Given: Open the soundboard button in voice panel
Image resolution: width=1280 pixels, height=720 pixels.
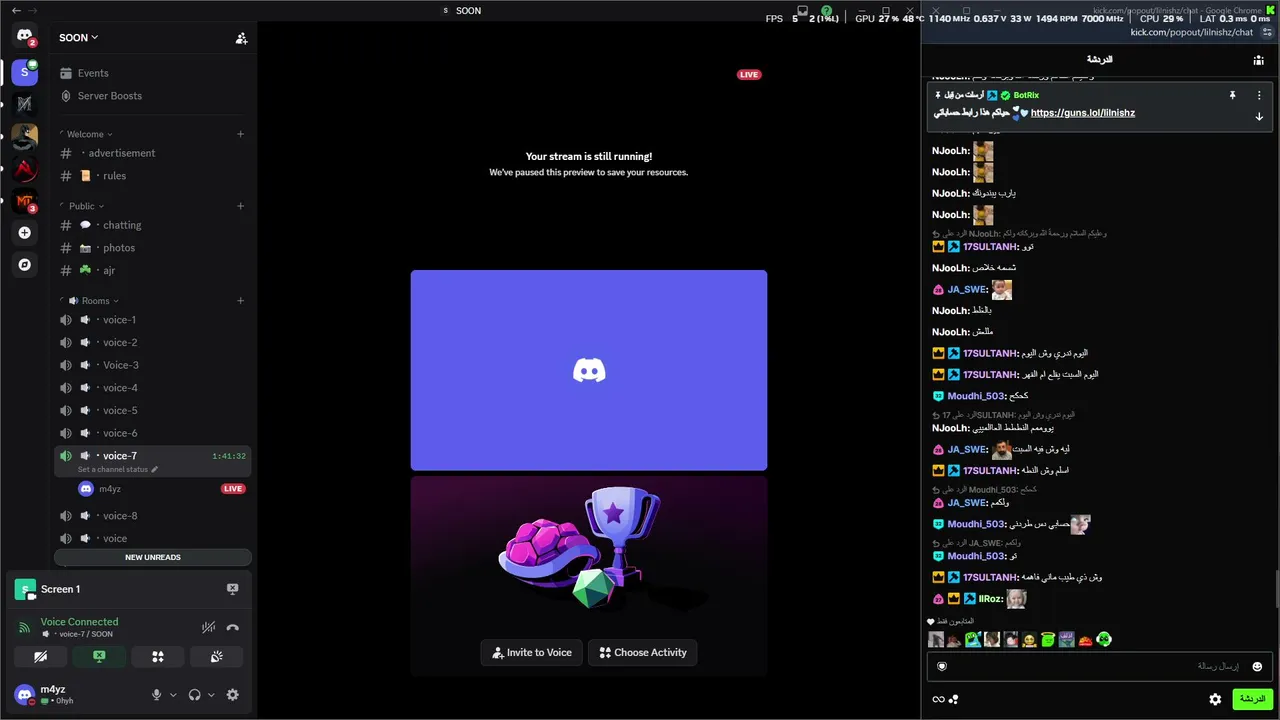Looking at the screenshot, I should (216, 657).
